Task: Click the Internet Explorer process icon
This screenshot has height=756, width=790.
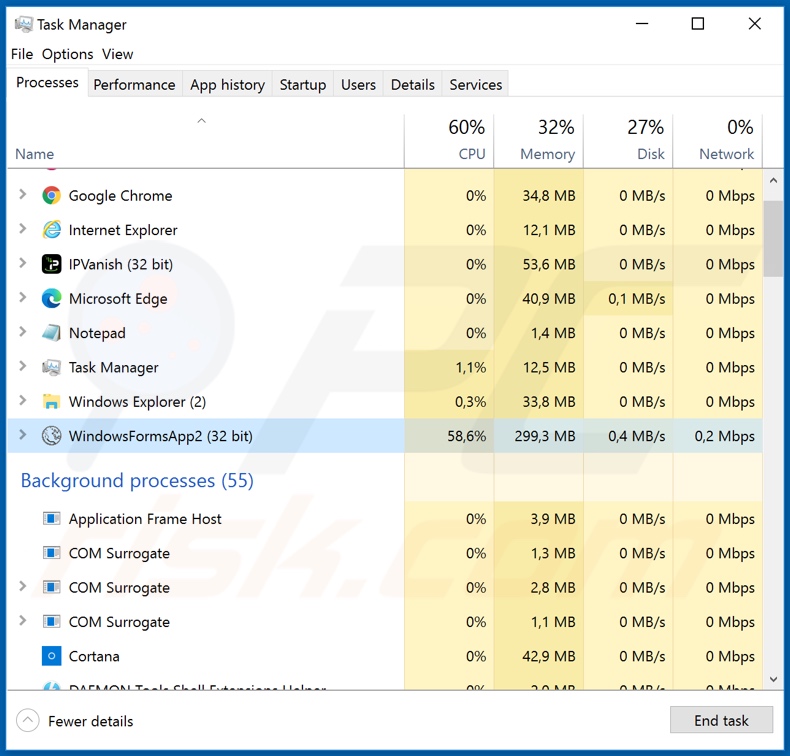Action: coord(51,230)
